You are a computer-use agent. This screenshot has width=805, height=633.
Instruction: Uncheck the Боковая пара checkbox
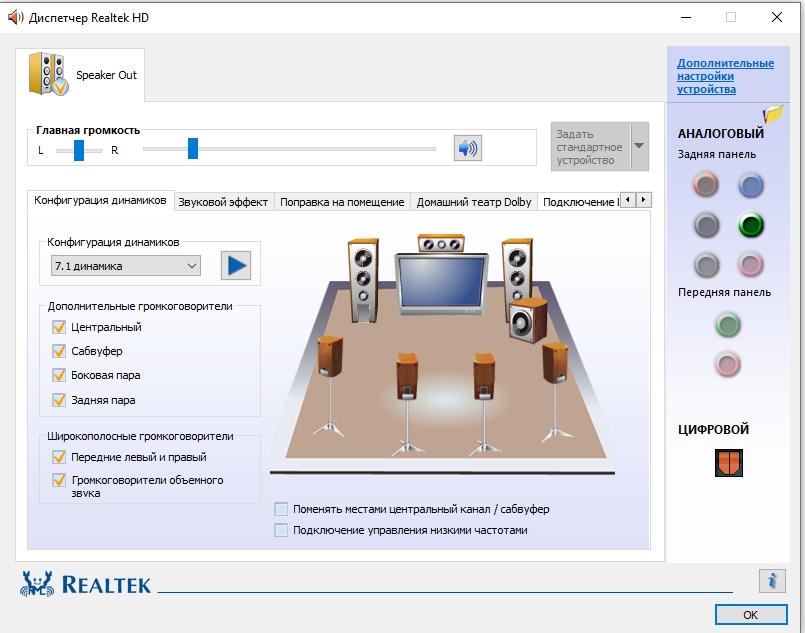point(59,375)
